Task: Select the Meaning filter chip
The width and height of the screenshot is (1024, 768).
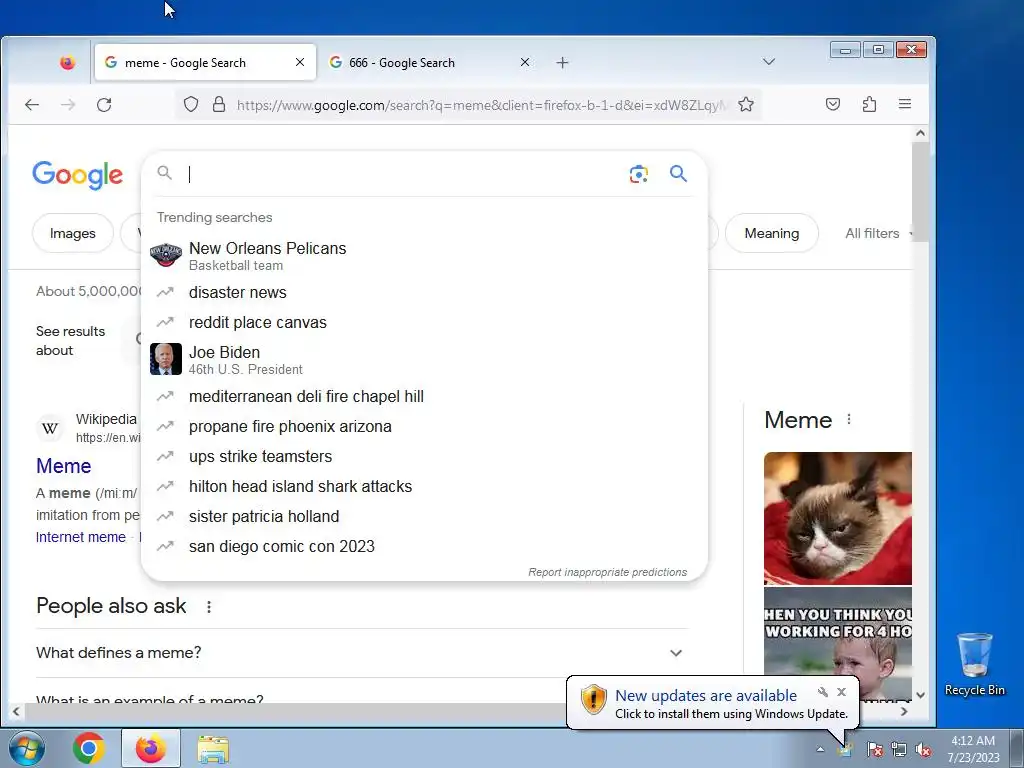Action: click(x=771, y=233)
